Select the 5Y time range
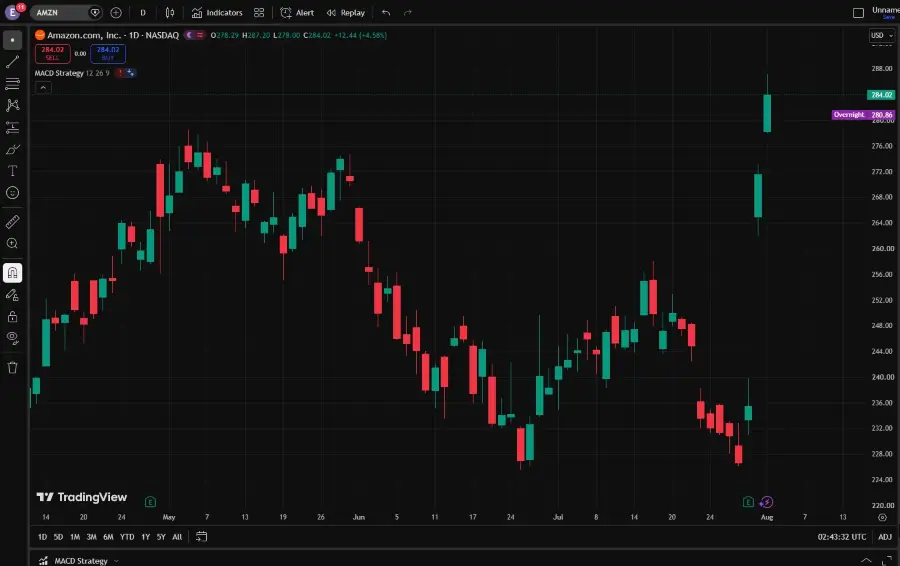 click(x=161, y=537)
